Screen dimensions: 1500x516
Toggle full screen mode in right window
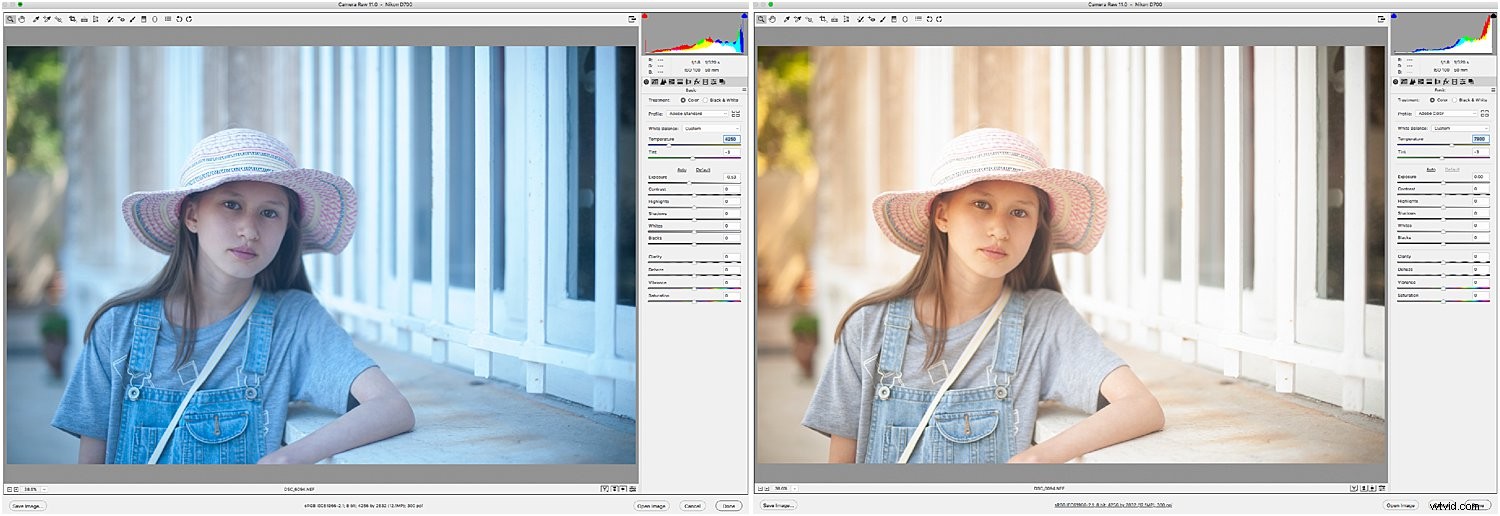(1383, 19)
